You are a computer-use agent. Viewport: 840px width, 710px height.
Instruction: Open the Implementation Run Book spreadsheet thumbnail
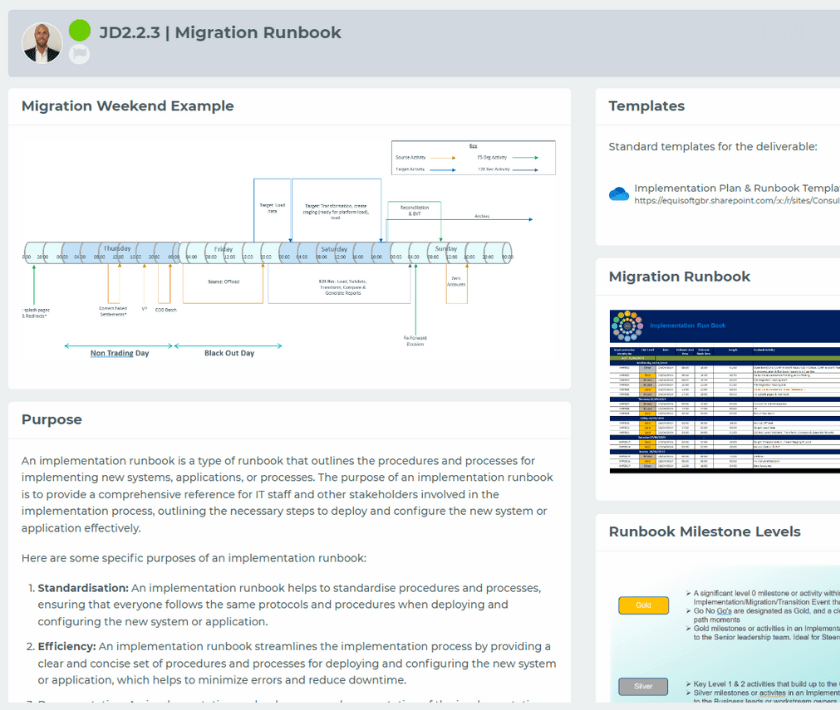[725, 405]
